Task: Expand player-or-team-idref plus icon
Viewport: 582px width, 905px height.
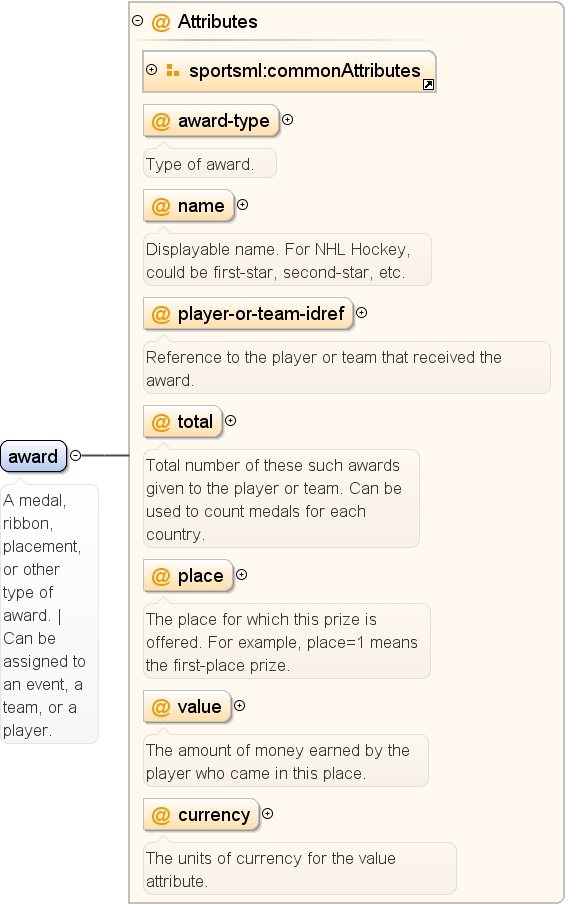Action: (361, 313)
